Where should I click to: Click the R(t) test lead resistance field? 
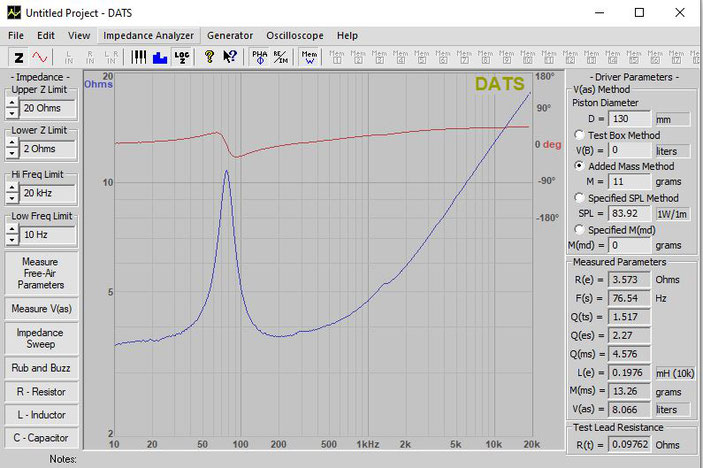(x=629, y=445)
